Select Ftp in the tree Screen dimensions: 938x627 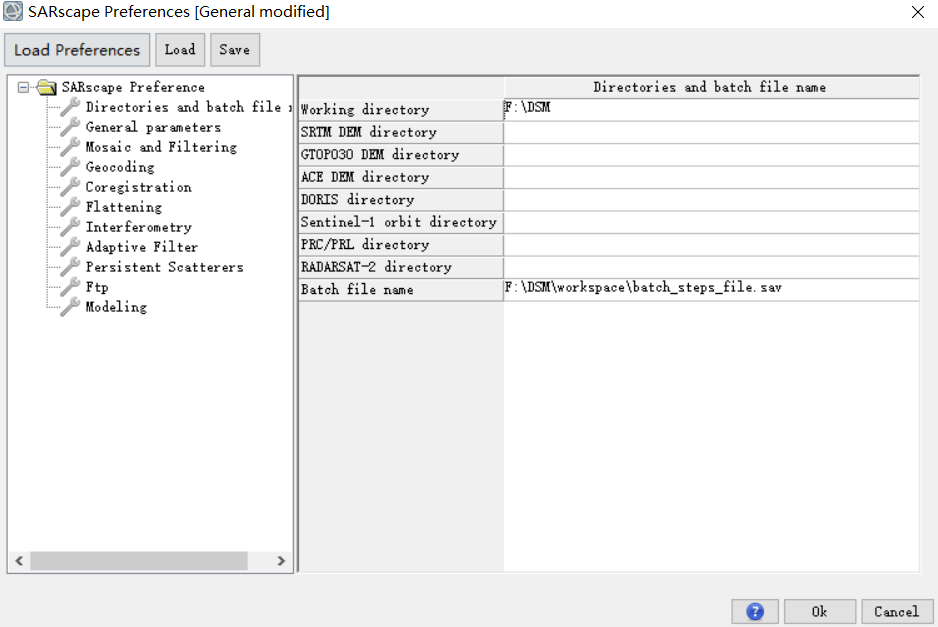(x=97, y=287)
